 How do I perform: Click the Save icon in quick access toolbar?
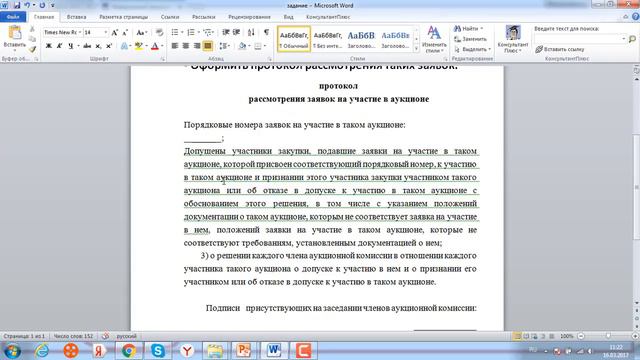point(17,5)
